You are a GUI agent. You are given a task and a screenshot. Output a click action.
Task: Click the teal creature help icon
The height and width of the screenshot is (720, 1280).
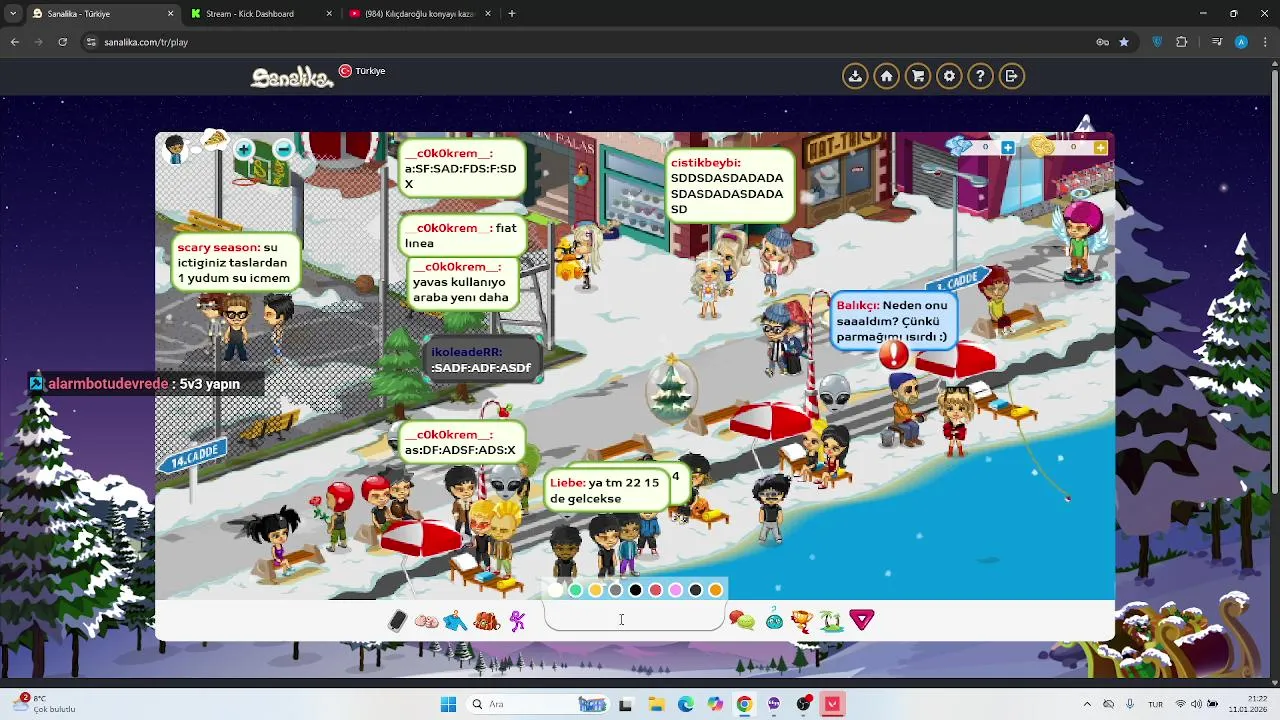tap(774, 621)
